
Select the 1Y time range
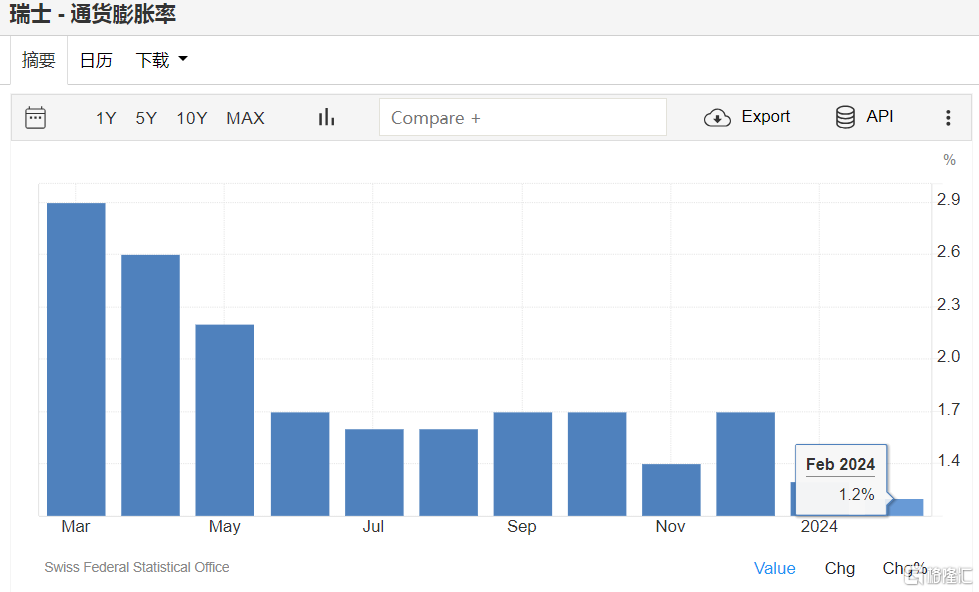[106, 118]
